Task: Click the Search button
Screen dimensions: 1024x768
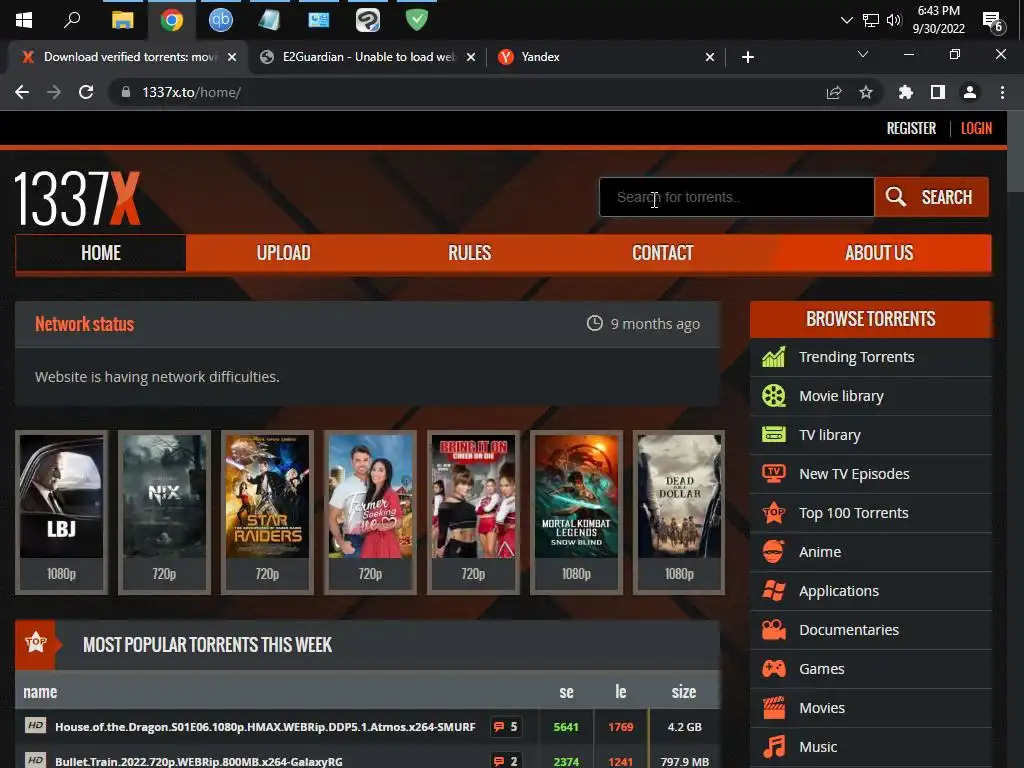Action: (931, 197)
